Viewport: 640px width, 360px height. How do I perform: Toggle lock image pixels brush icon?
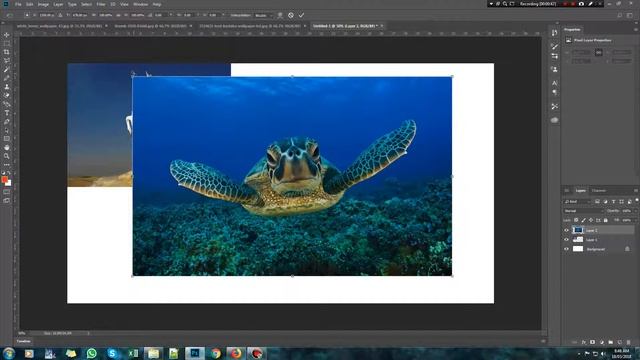click(x=583, y=220)
